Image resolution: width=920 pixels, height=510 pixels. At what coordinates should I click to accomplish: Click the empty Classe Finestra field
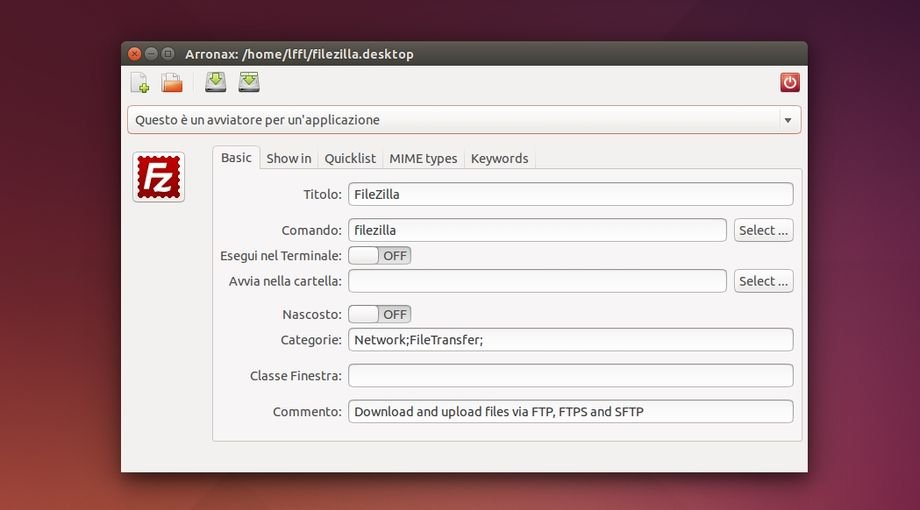click(x=570, y=376)
